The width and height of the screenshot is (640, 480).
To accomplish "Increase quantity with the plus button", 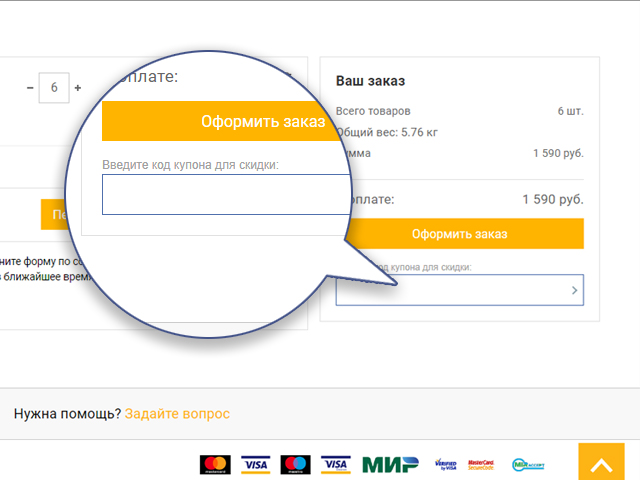I will (x=78, y=88).
